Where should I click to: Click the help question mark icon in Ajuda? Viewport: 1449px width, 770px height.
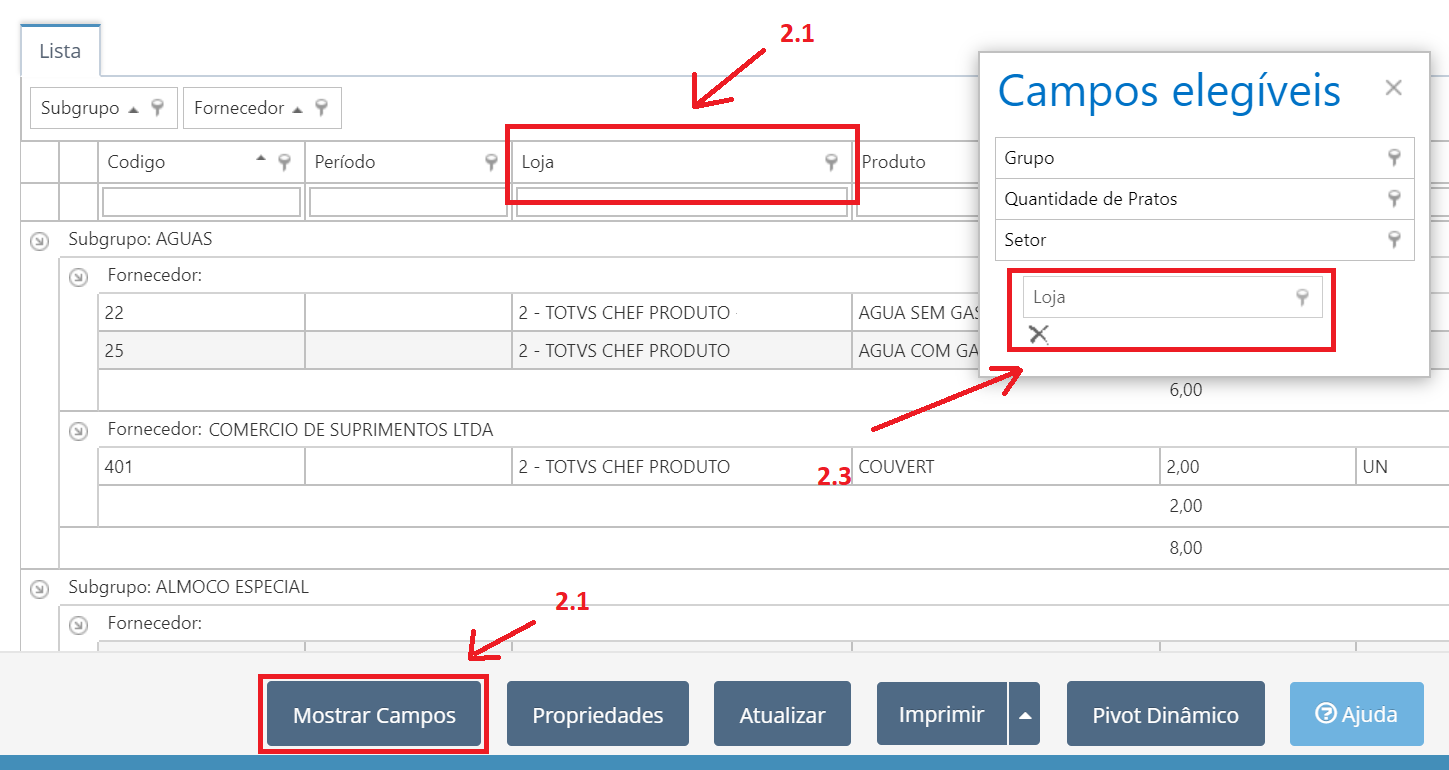pos(1326,714)
